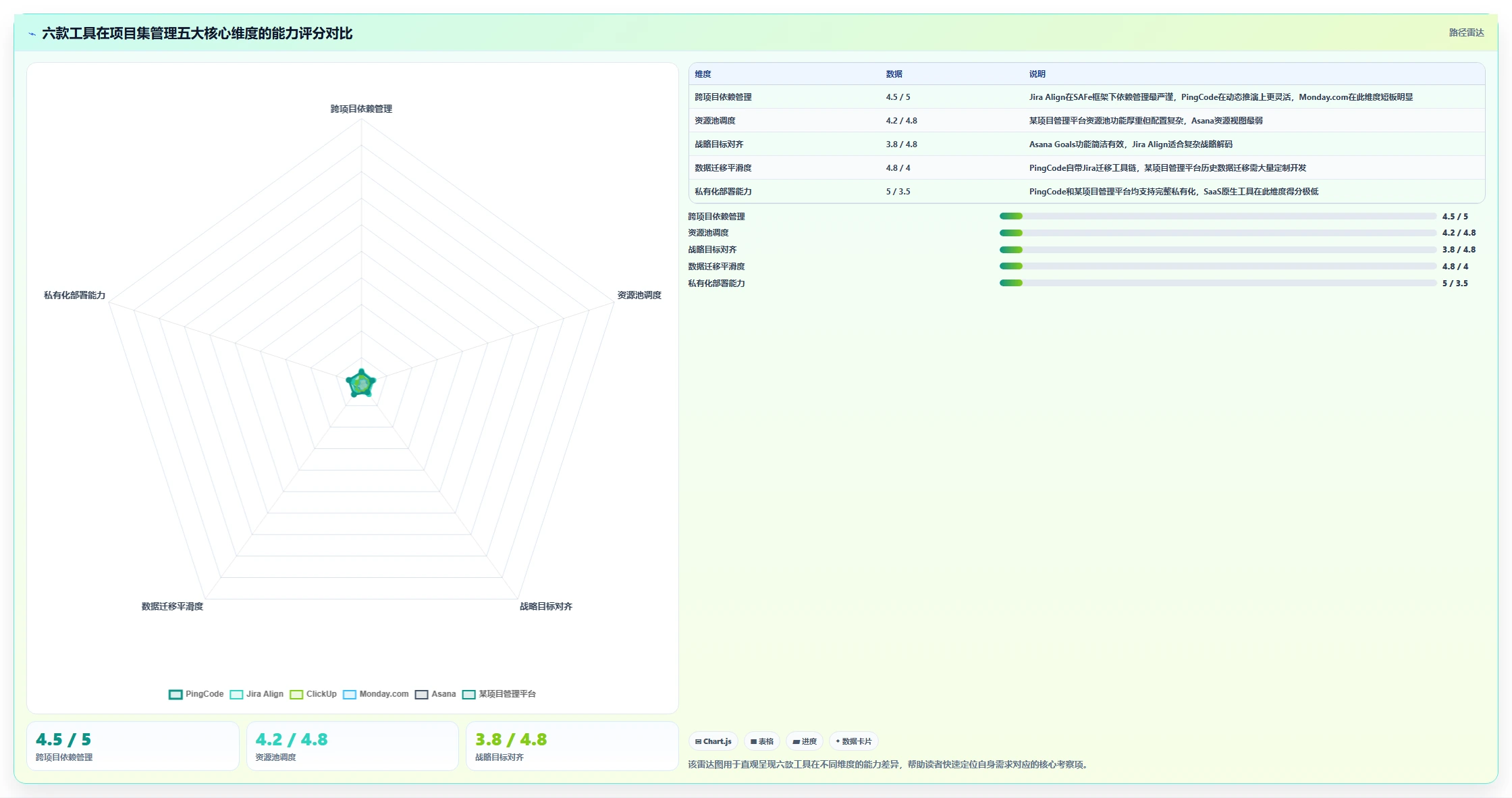Click 资源池调度 label in progress list
1512x798 pixels.
[708, 233]
